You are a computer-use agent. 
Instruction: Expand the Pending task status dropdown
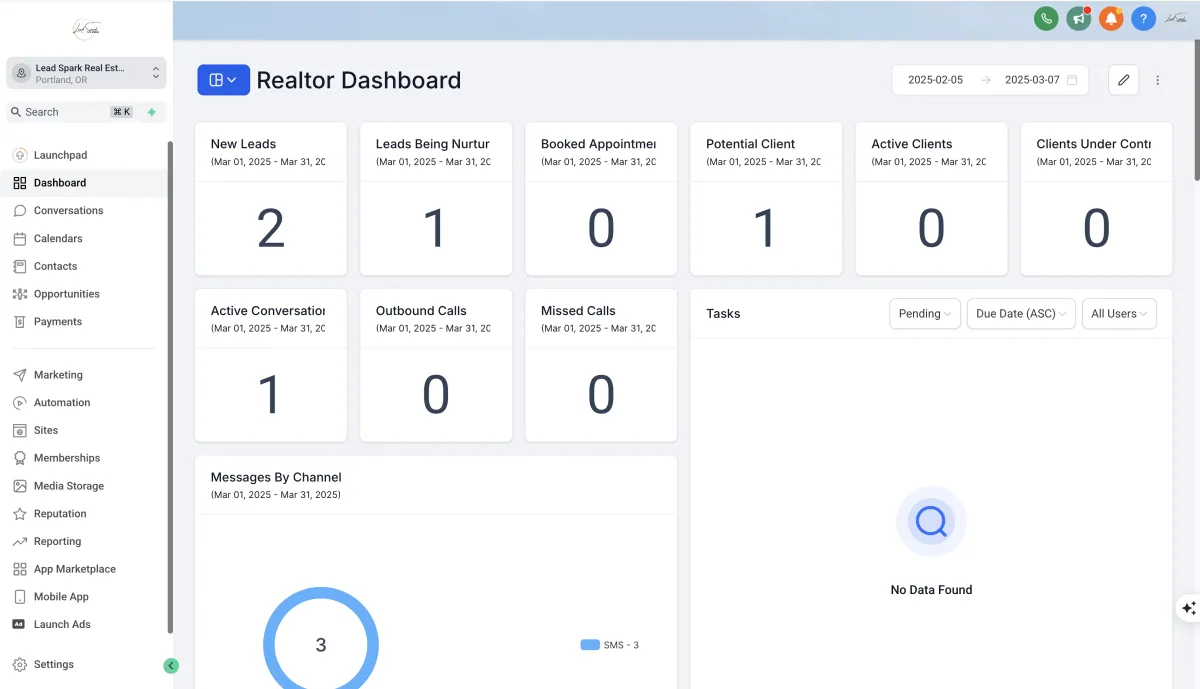925,314
